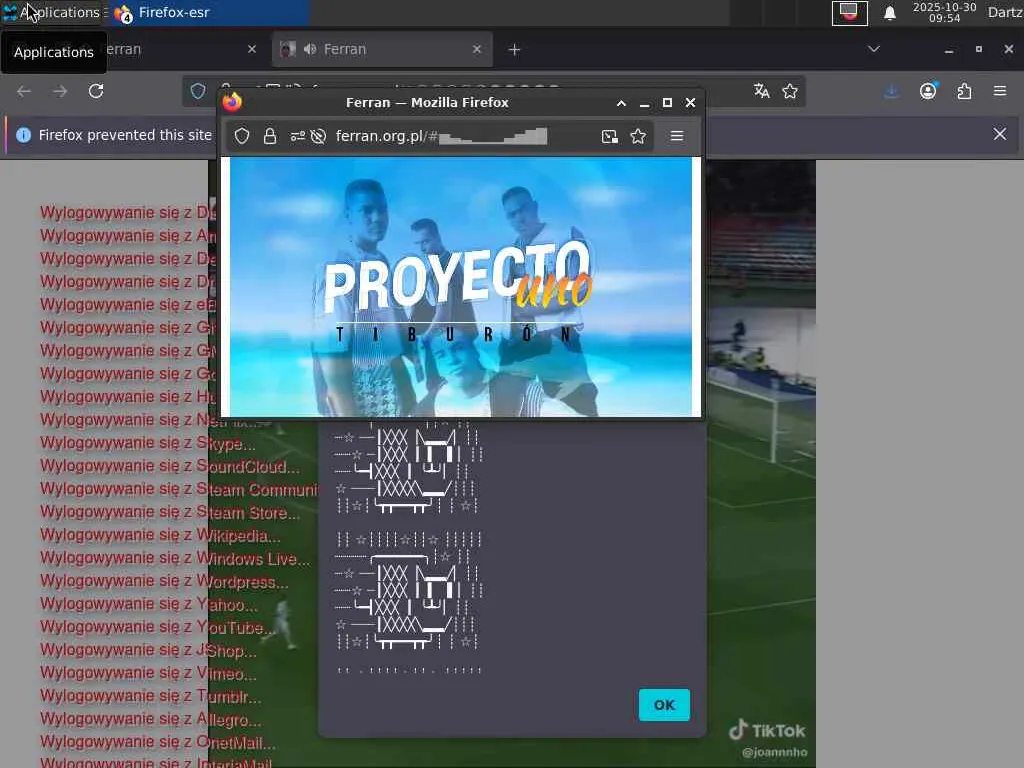1024x768 pixels.
Task: Click the translate page icon in the main URL bar
Action: [x=761, y=91]
